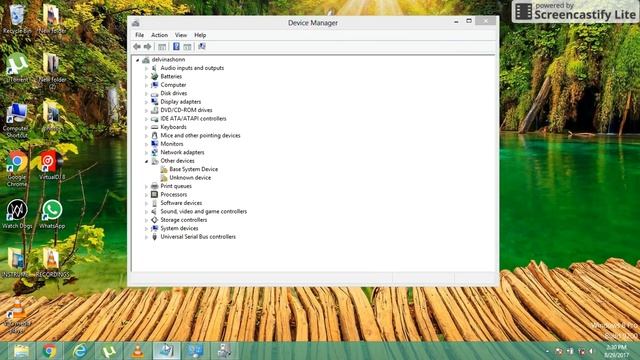Select the Keyboards category
640x360 pixels.
pos(173,127)
